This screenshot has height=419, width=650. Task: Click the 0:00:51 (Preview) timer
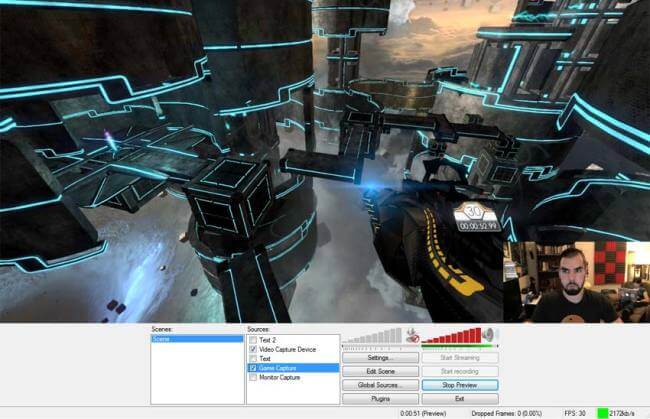[x=423, y=413]
